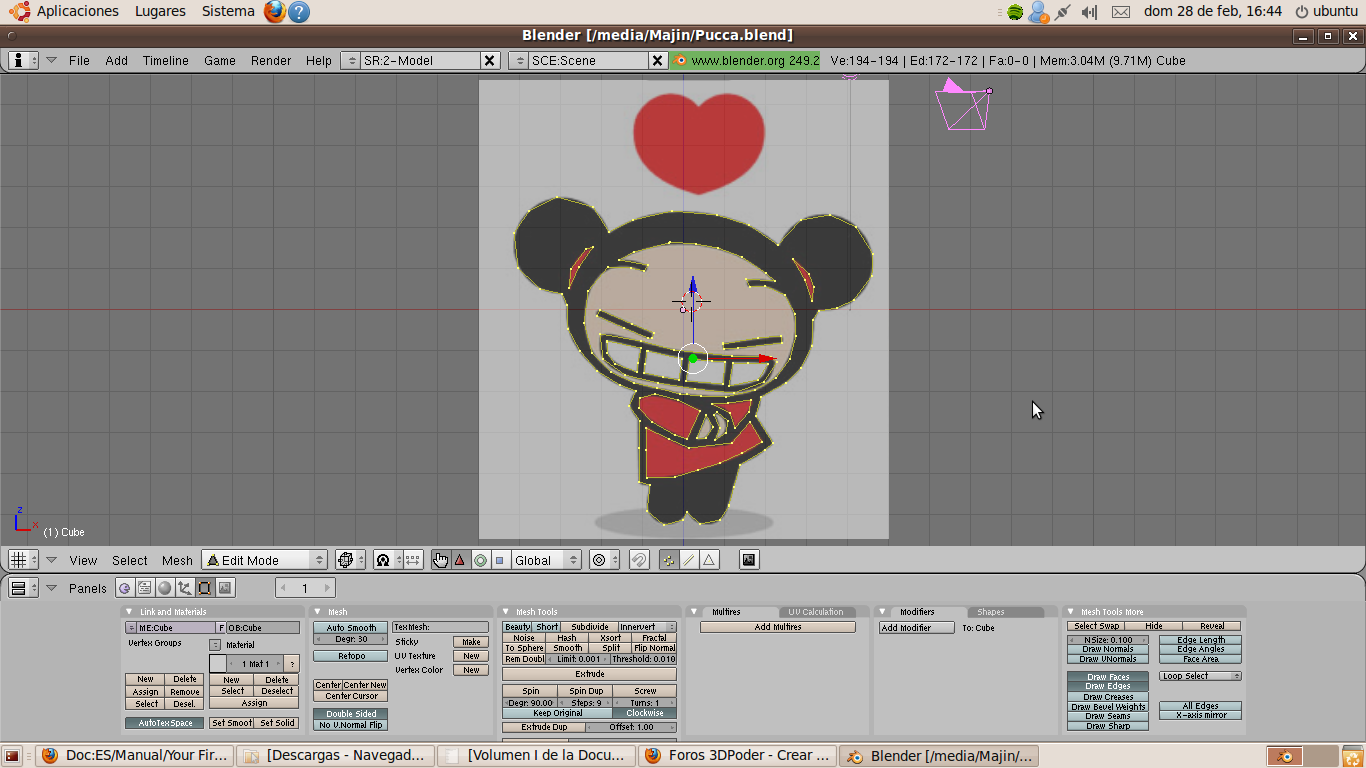The height and width of the screenshot is (768, 1366).
Task: Toggle Double Sided option
Action: [x=351, y=714]
